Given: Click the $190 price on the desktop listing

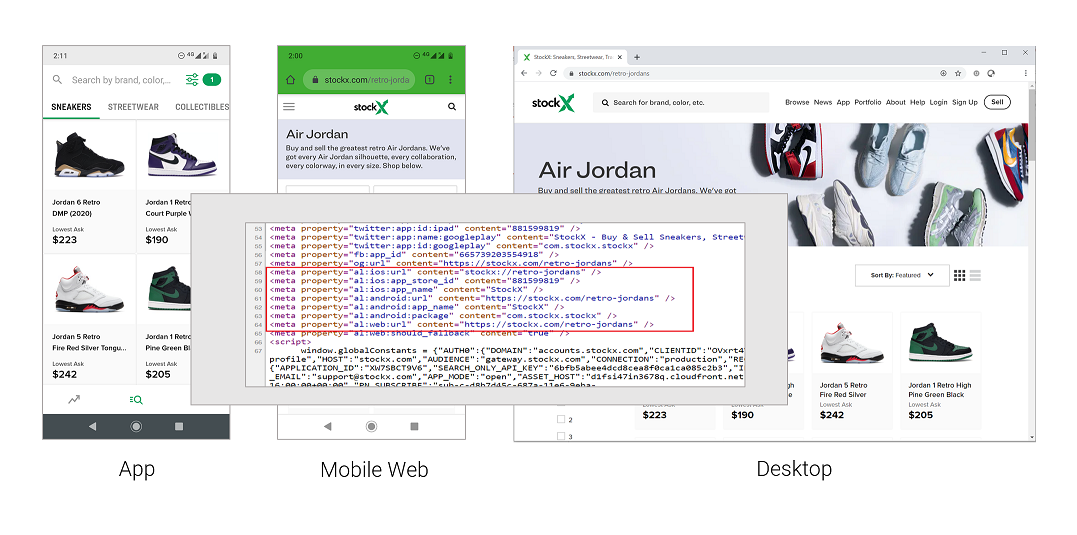Looking at the screenshot, I should pyautogui.click(x=742, y=415).
